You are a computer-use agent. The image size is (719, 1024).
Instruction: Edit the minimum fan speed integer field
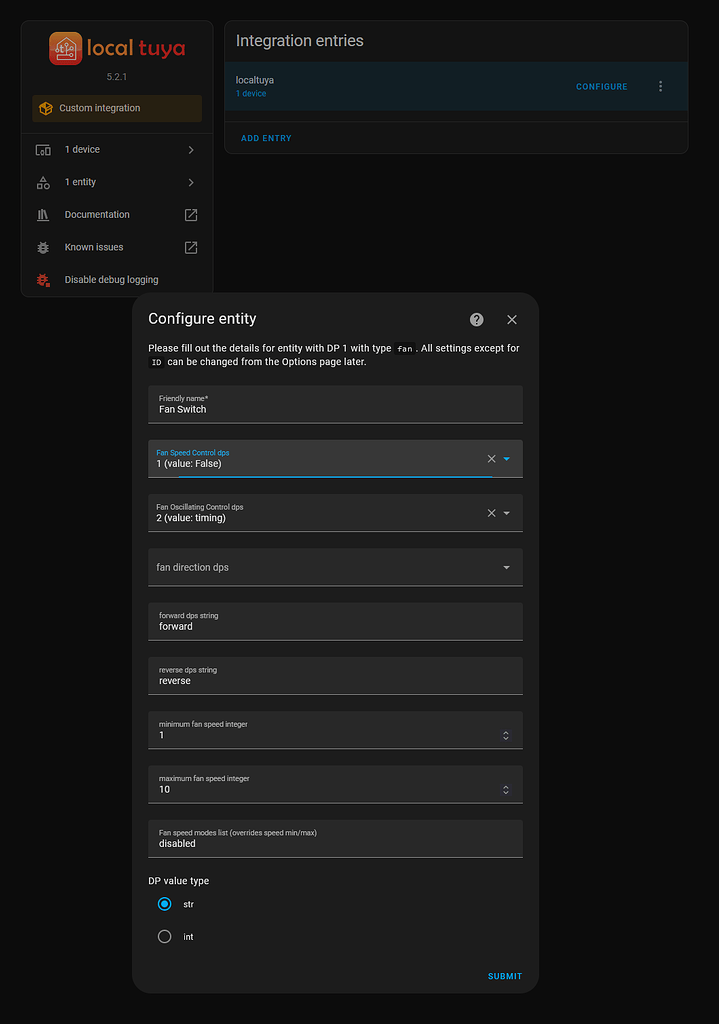pyautogui.click(x=336, y=730)
